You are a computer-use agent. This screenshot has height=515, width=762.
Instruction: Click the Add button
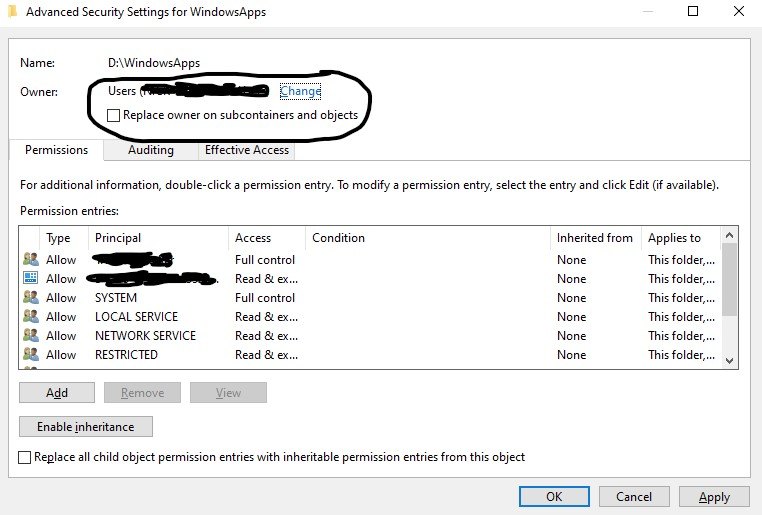[x=57, y=393]
